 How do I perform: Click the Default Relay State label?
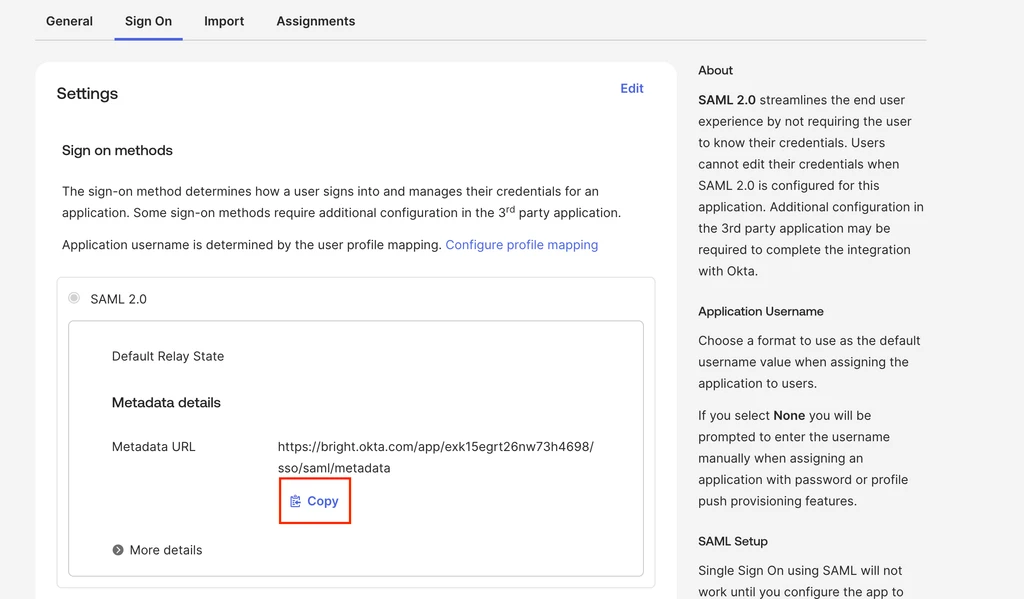point(168,356)
